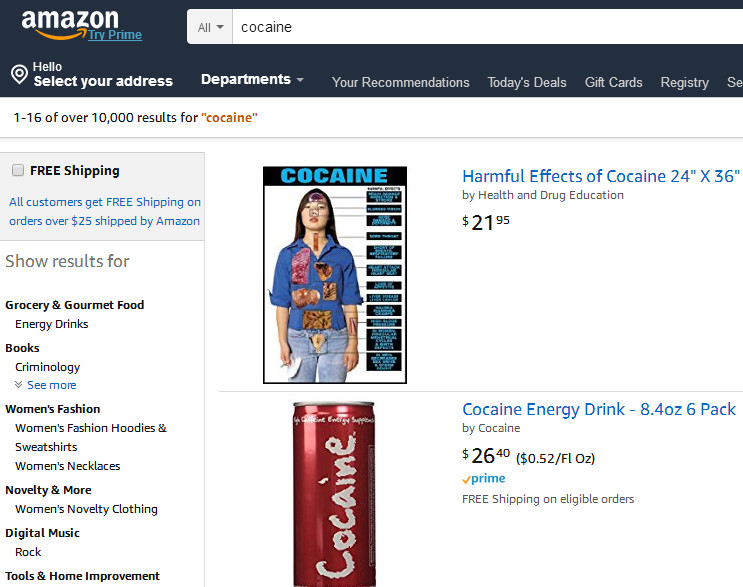
Task: Open Harmful Effects of Cocaine poster title
Action: [600, 176]
